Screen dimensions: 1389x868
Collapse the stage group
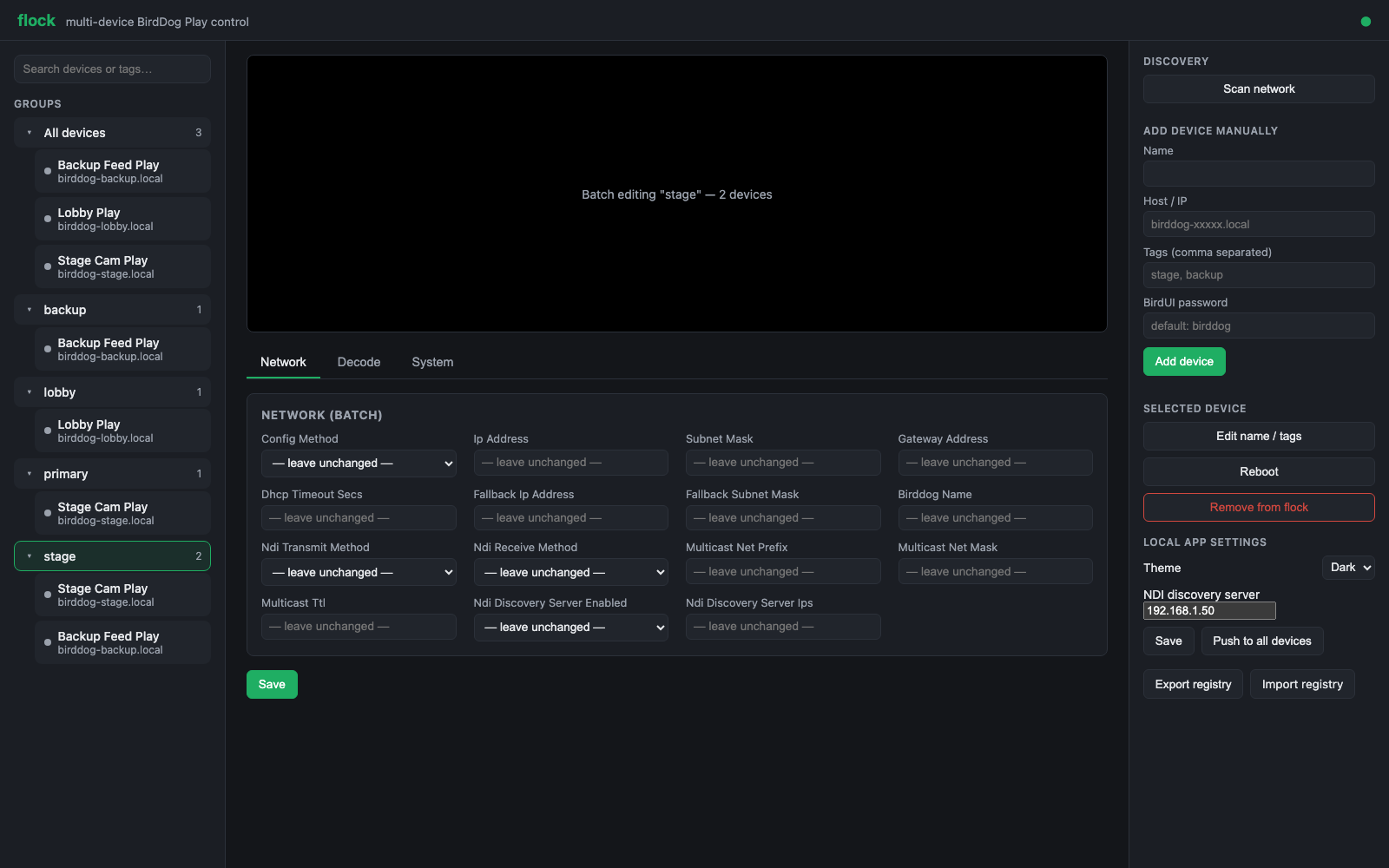[x=30, y=556]
